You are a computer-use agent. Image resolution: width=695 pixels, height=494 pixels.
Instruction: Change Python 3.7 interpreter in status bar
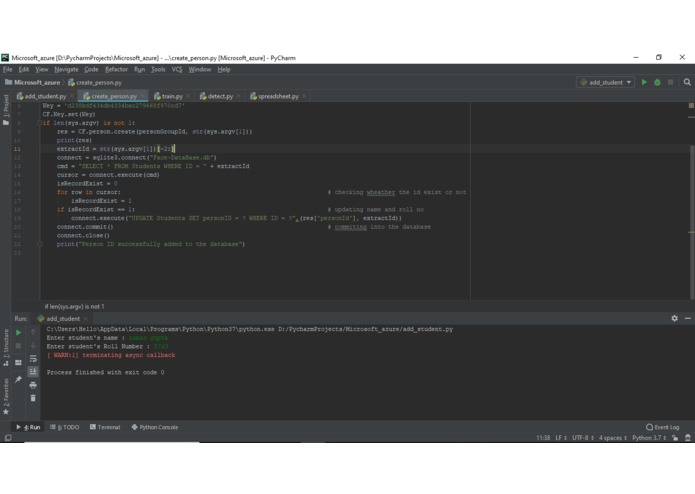tap(649, 438)
